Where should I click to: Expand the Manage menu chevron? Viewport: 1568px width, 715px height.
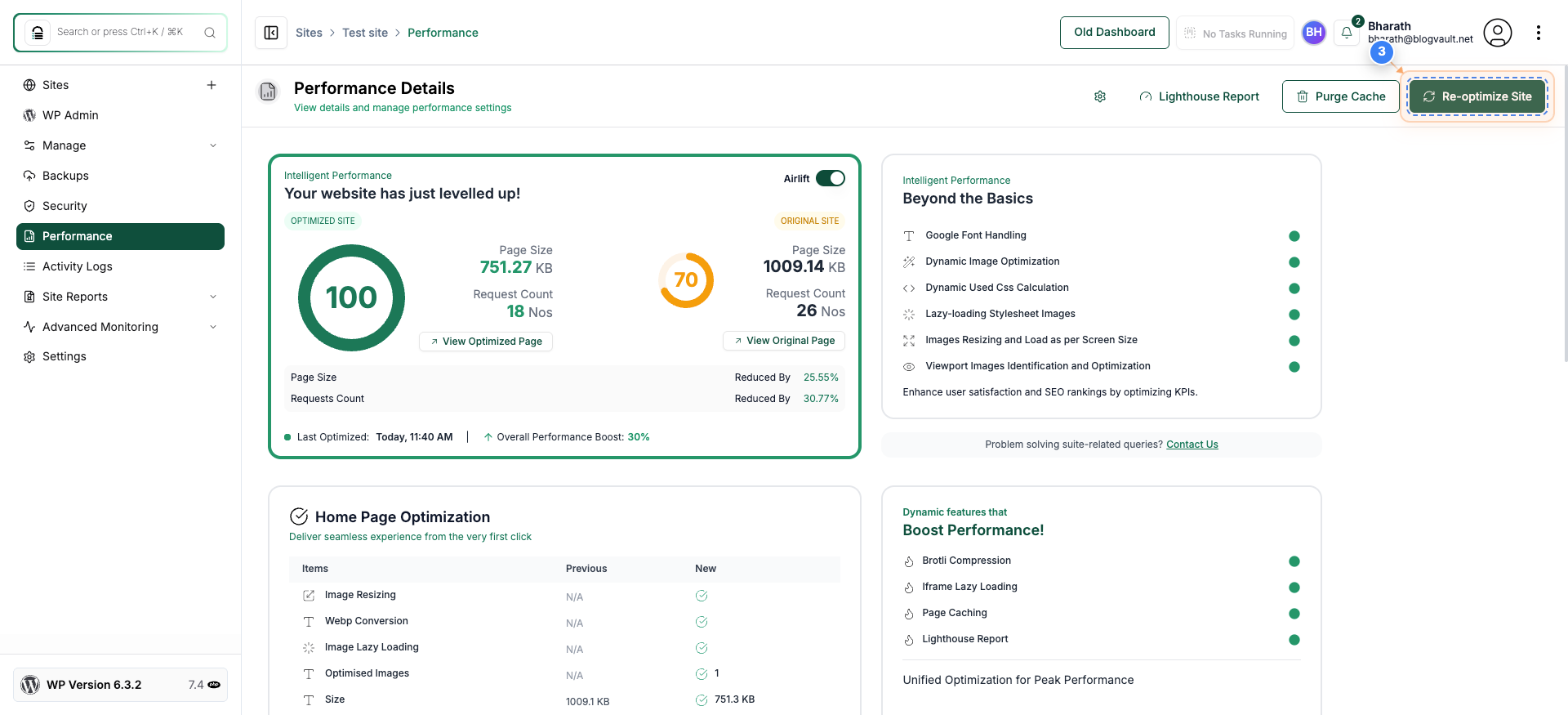click(x=213, y=145)
